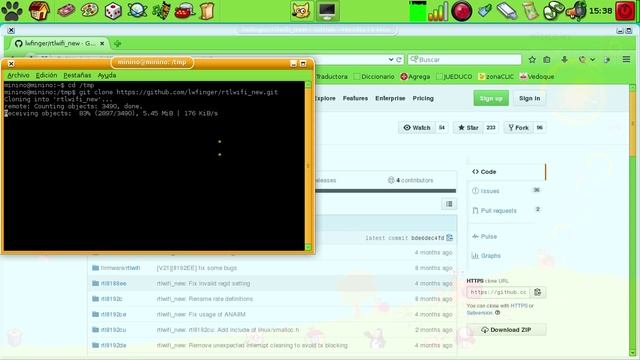640x360 pixels.
Task: Copy the latest commit SHA with the clipboard icon
Action: point(450,238)
